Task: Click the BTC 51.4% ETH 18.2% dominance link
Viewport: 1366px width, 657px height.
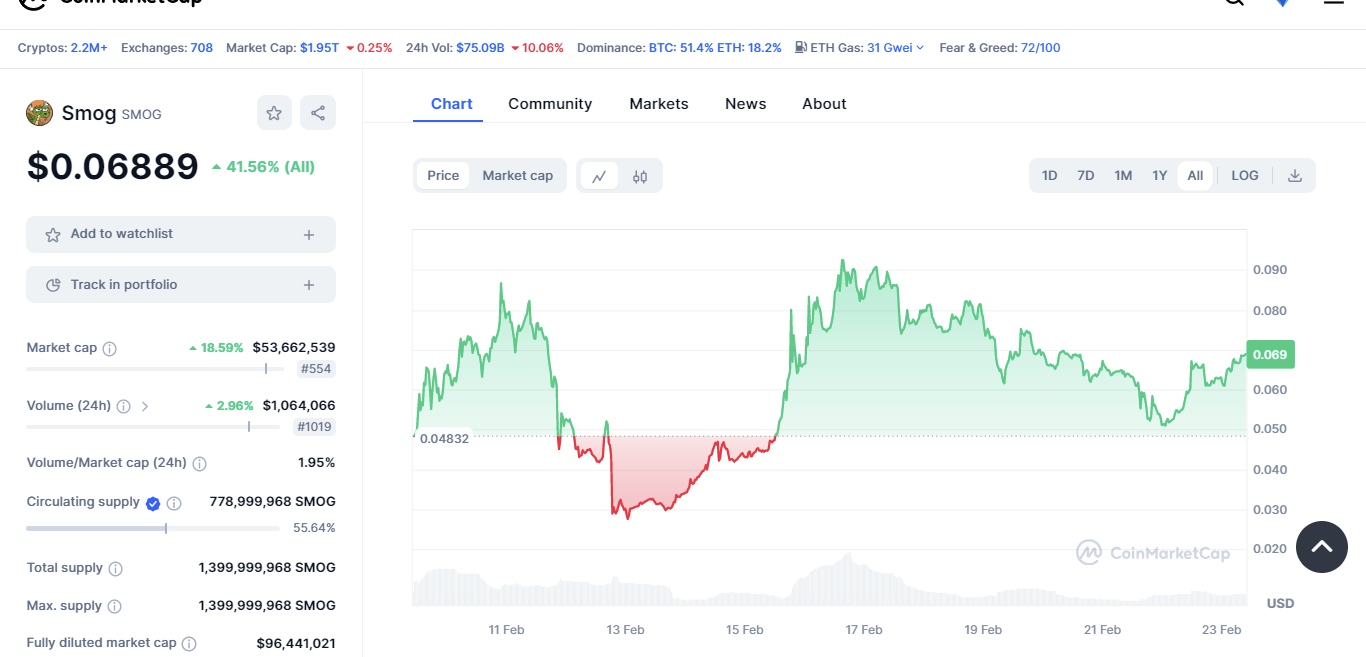Action: coord(715,48)
